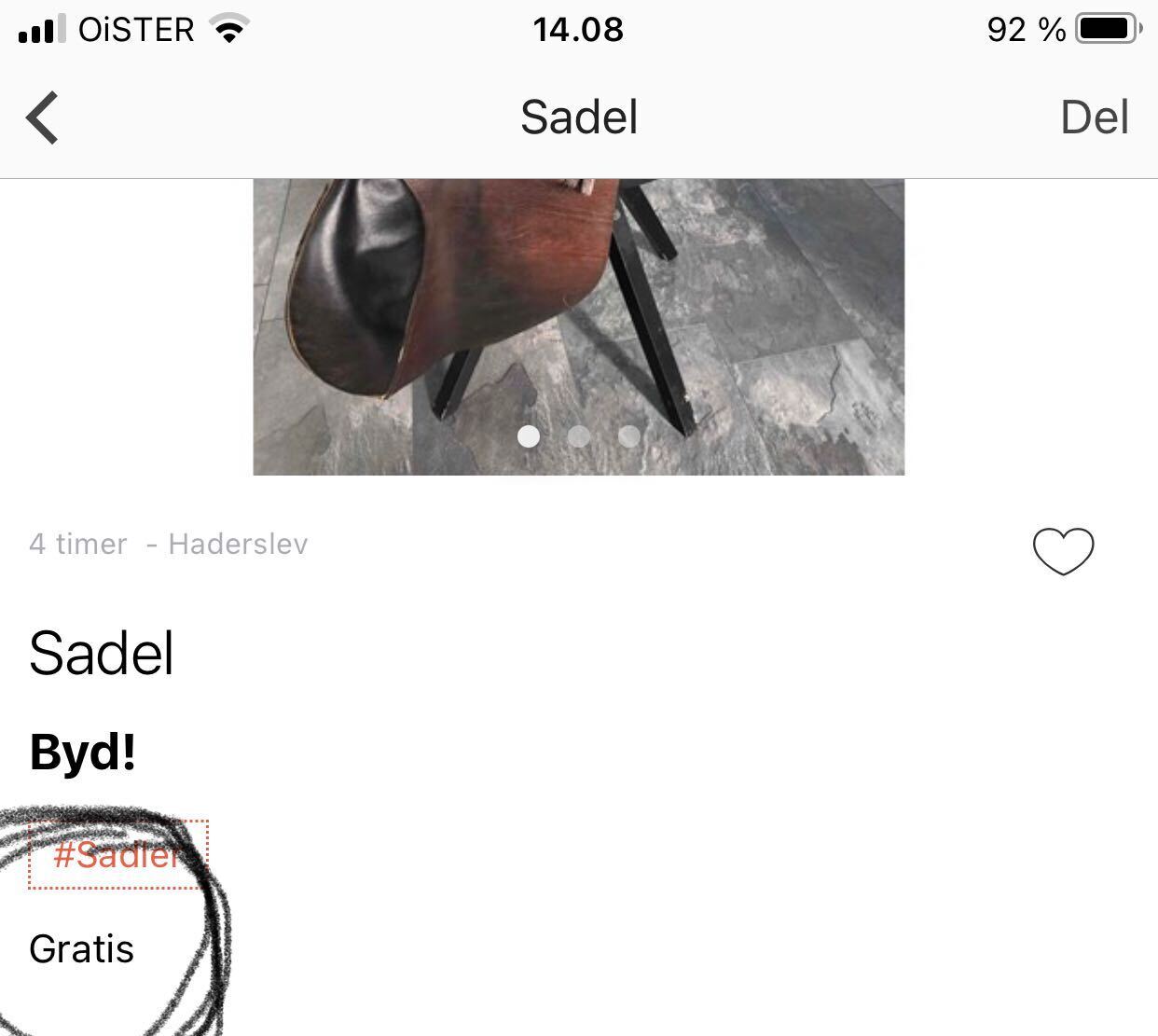Screen dimensions: 1158x1036
Task: Select the third image pagination dot
Action: [629, 436]
